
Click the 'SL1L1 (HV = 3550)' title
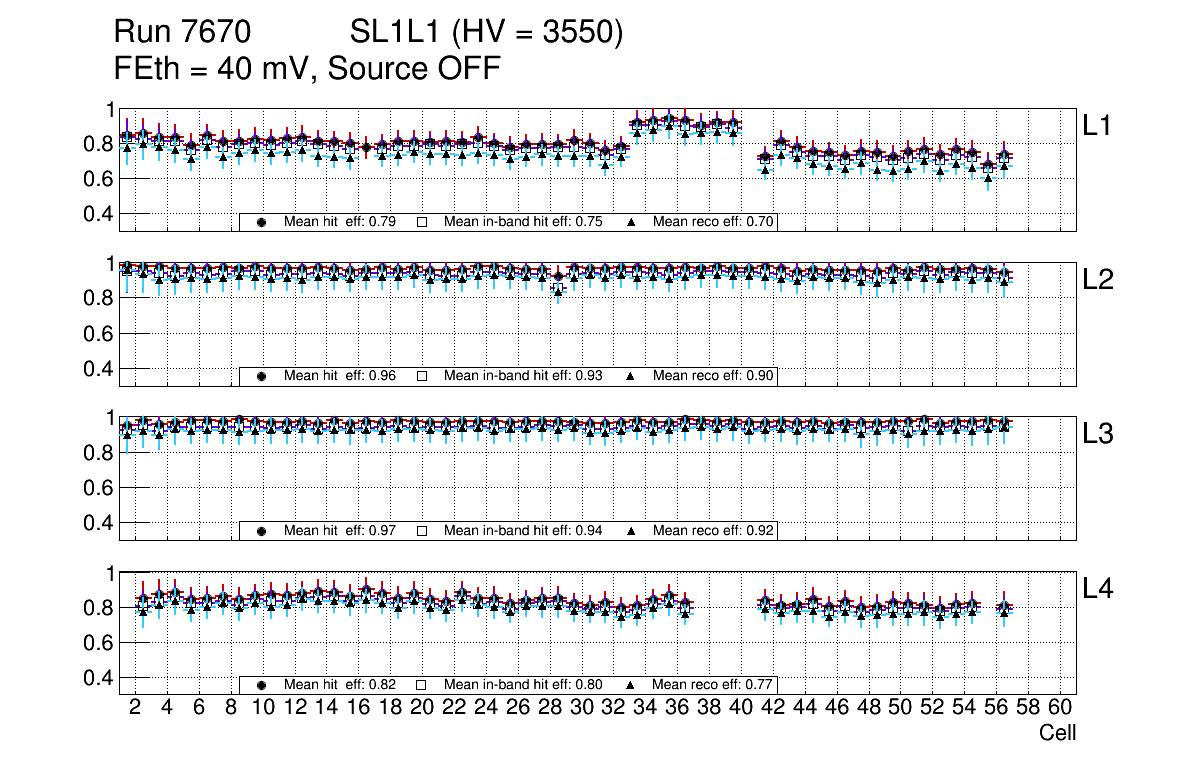[x=486, y=34]
